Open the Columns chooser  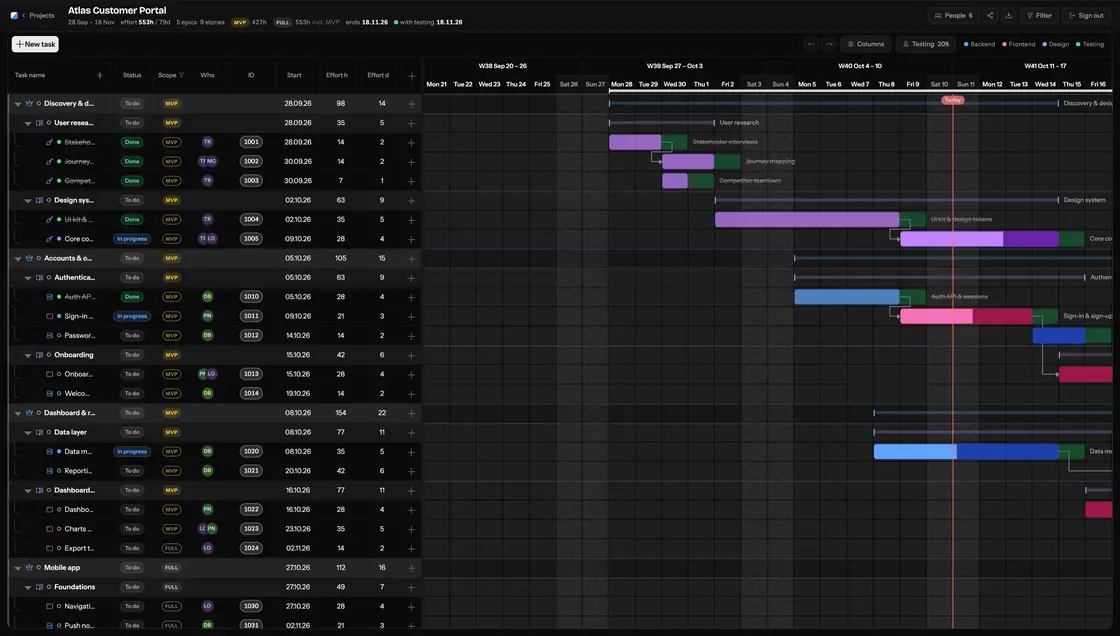(x=866, y=44)
